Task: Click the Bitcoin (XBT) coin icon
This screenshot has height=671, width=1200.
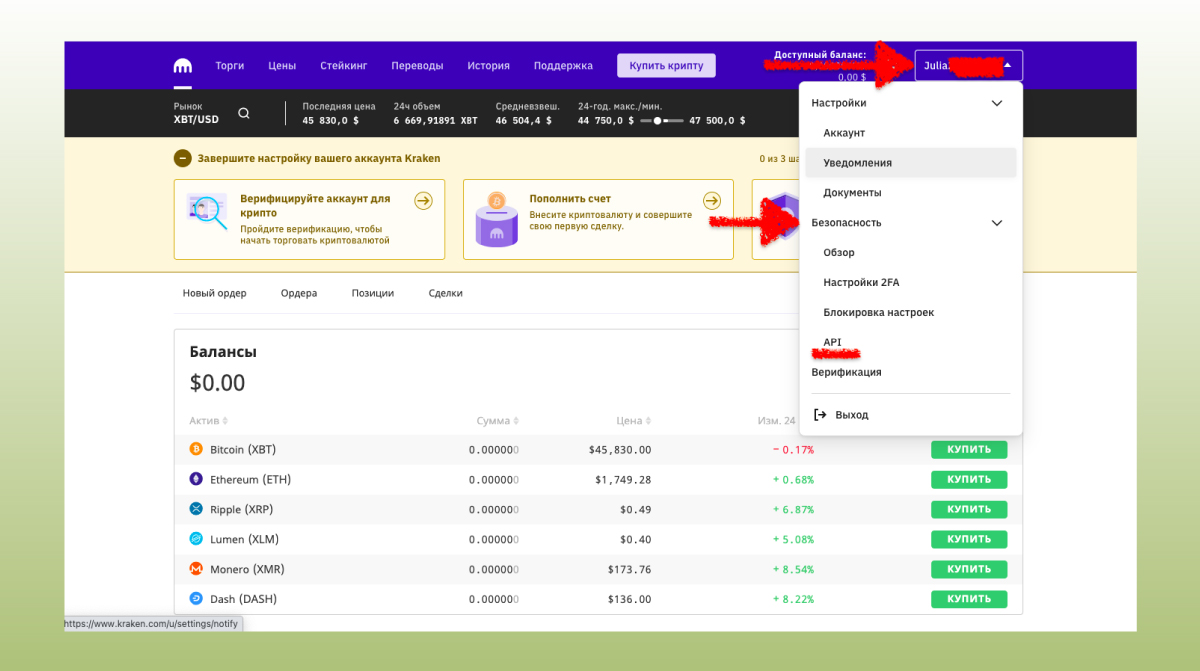Action: (x=196, y=450)
